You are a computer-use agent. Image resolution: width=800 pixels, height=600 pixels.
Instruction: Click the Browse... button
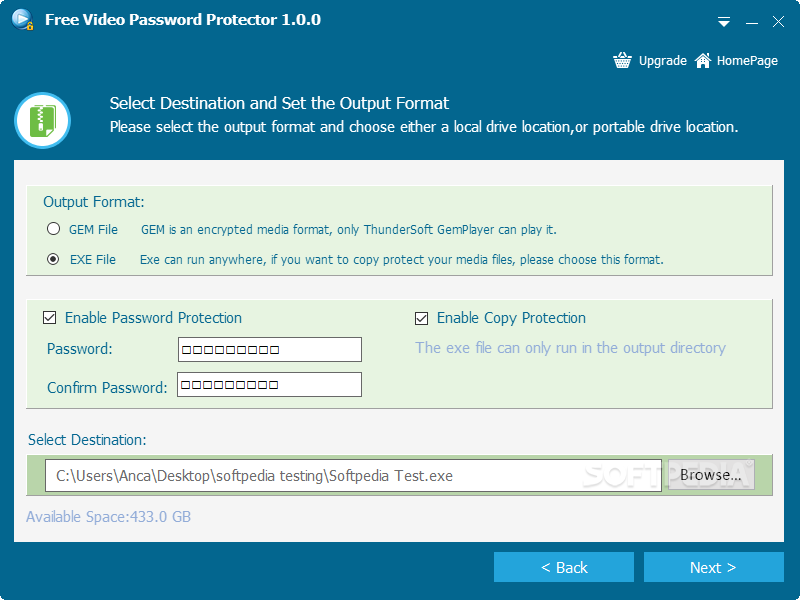tap(711, 474)
